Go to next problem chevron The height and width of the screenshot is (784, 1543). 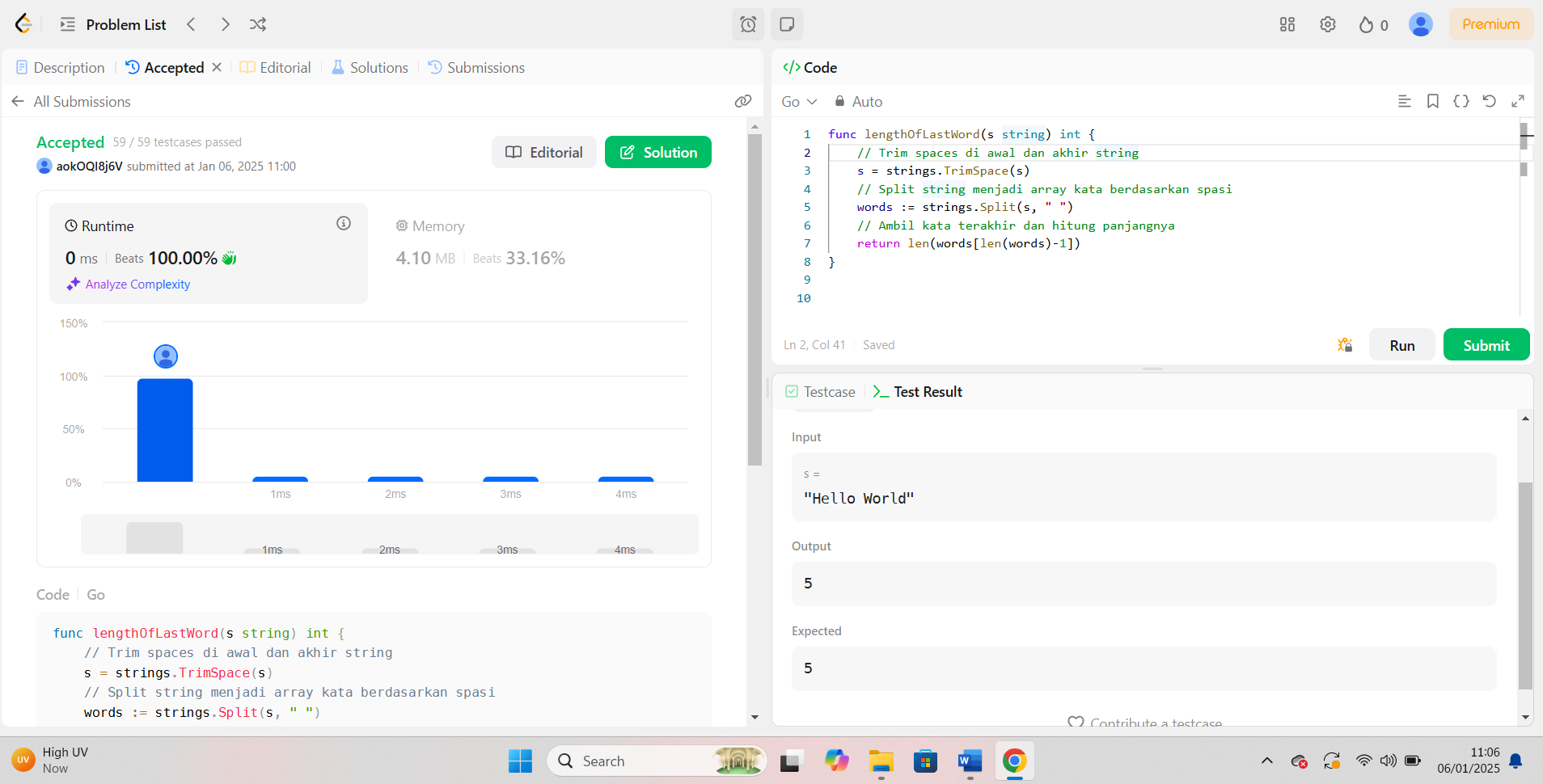tap(225, 24)
